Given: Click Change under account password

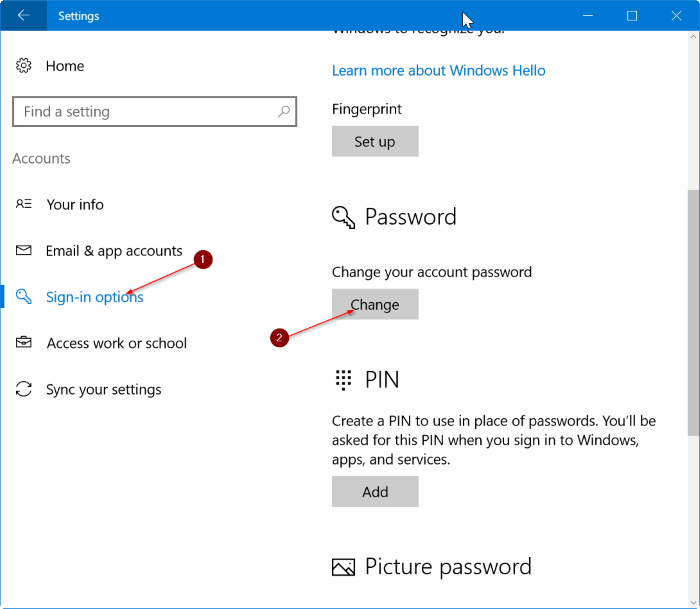Looking at the screenshot, I should click(375, 304).
